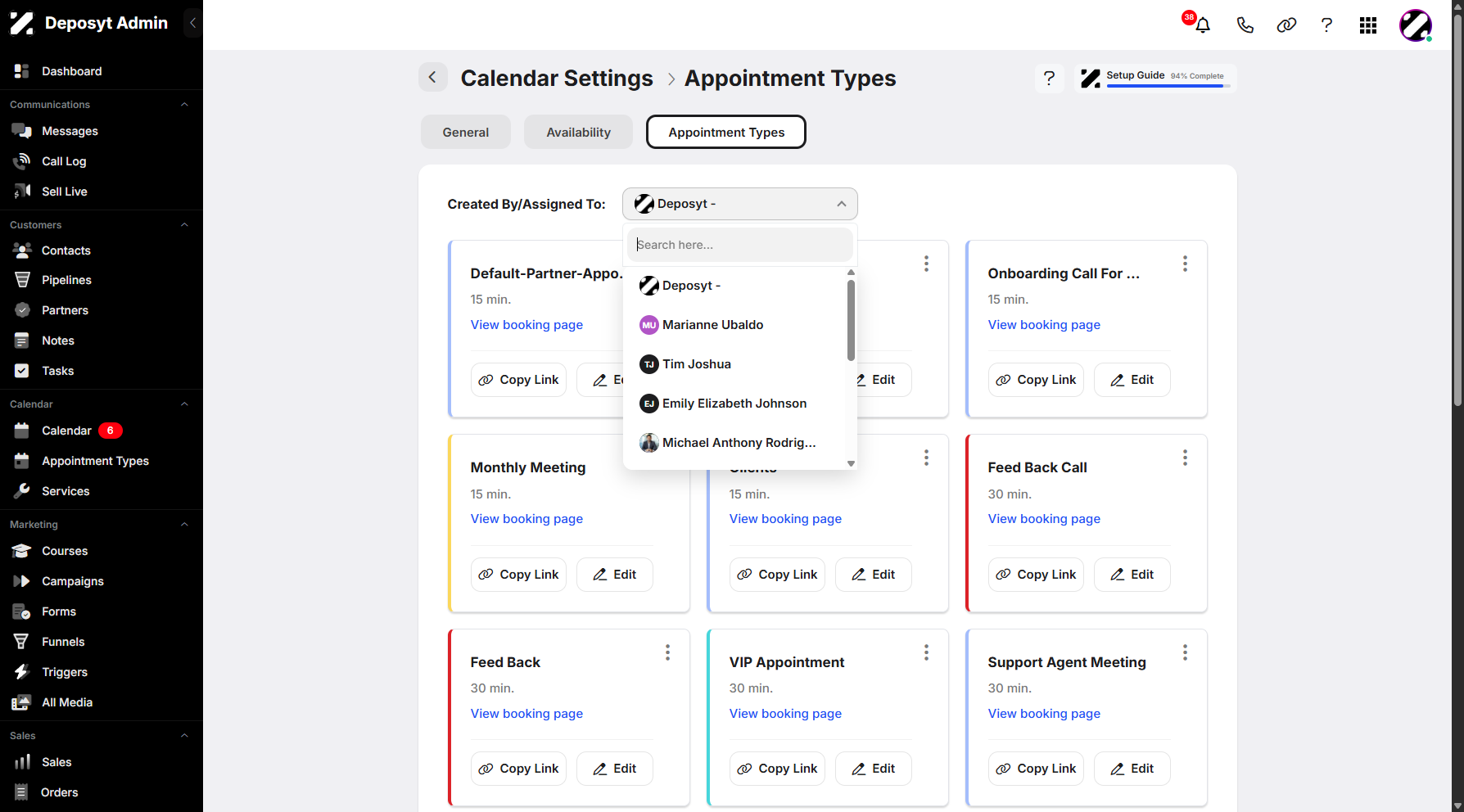This screenshot has width=1464, height=812.
Task: Click the Setup Guide progress bar
Action: click(1168, 86)
